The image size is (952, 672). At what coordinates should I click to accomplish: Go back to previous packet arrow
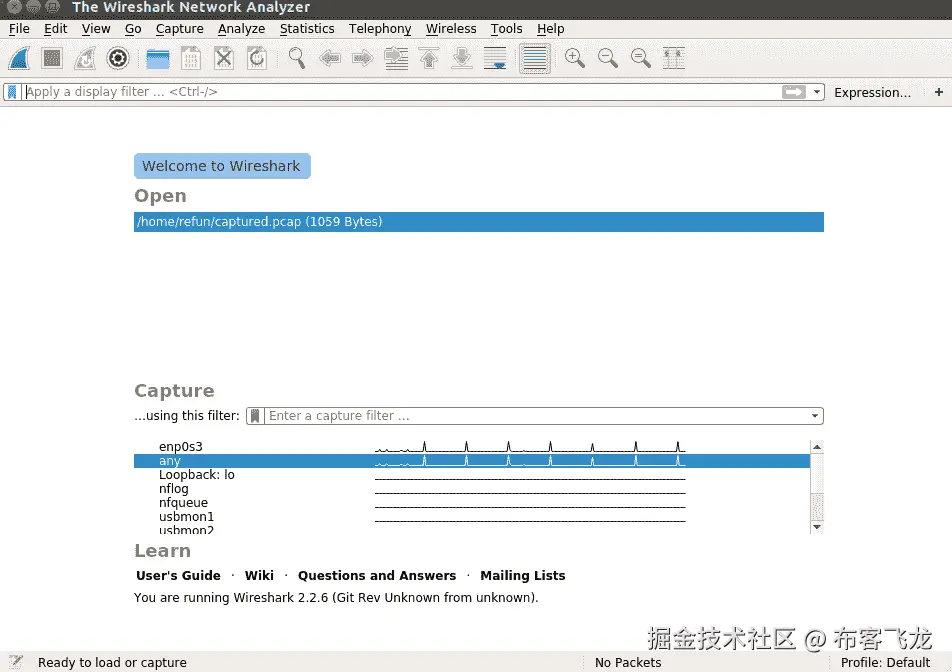330,58
